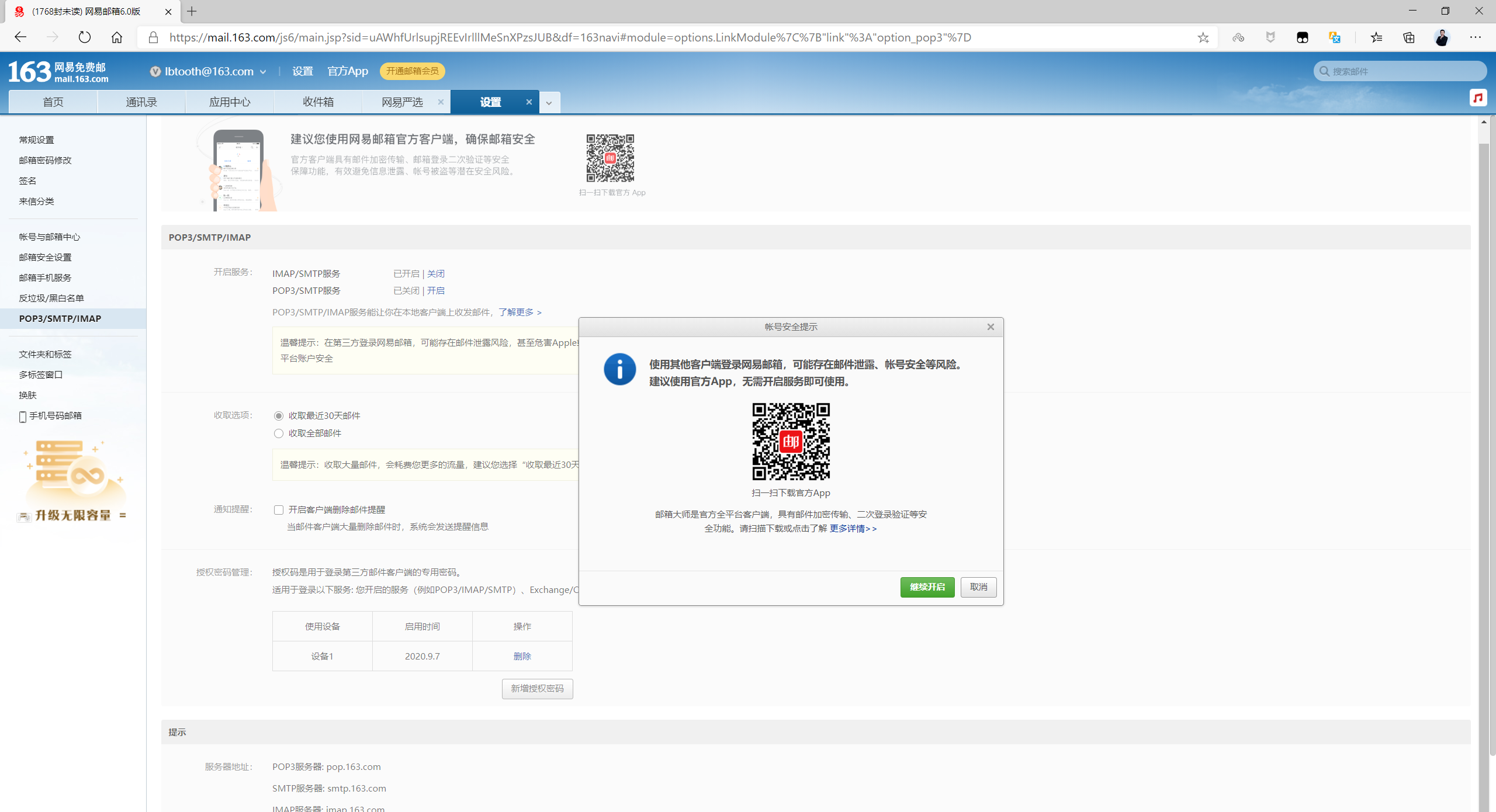Star this page as a favorite
1496x812 pixels.
click(x=1203, y=37)
